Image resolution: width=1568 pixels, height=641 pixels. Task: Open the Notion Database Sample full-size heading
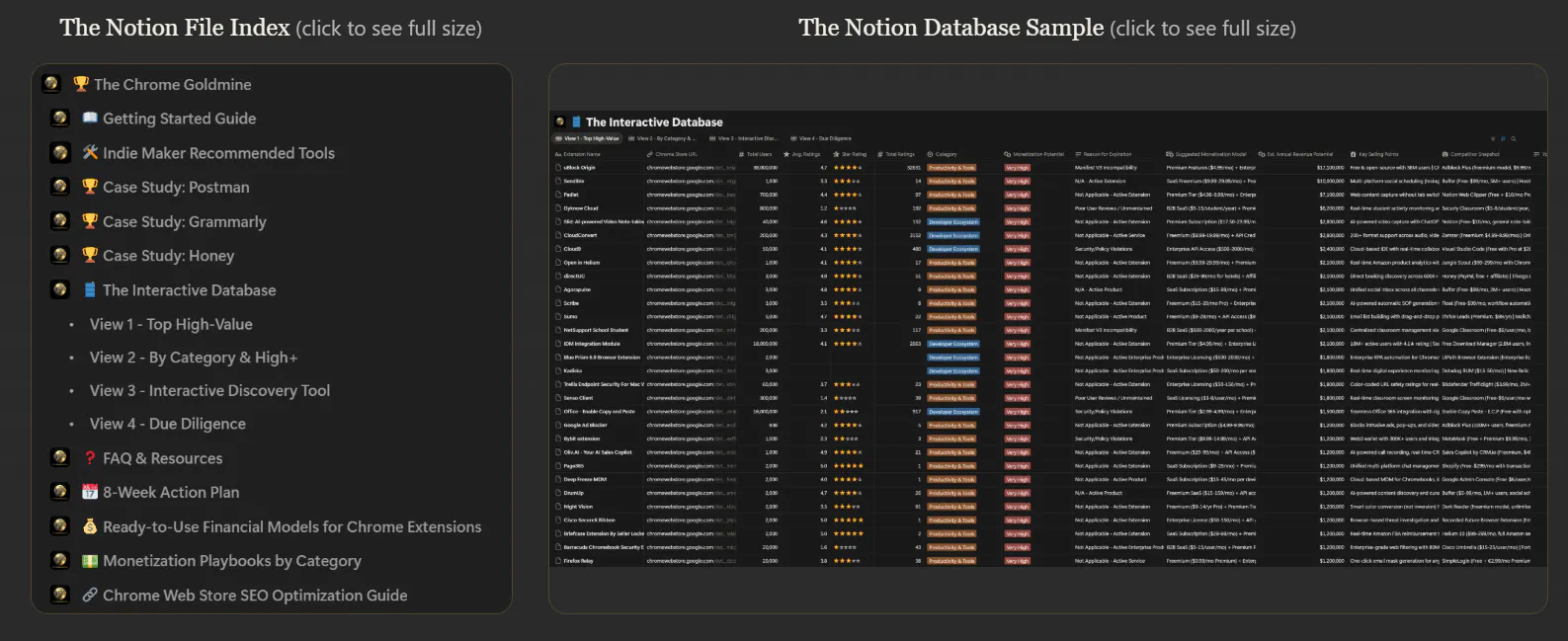(1047, 28)
